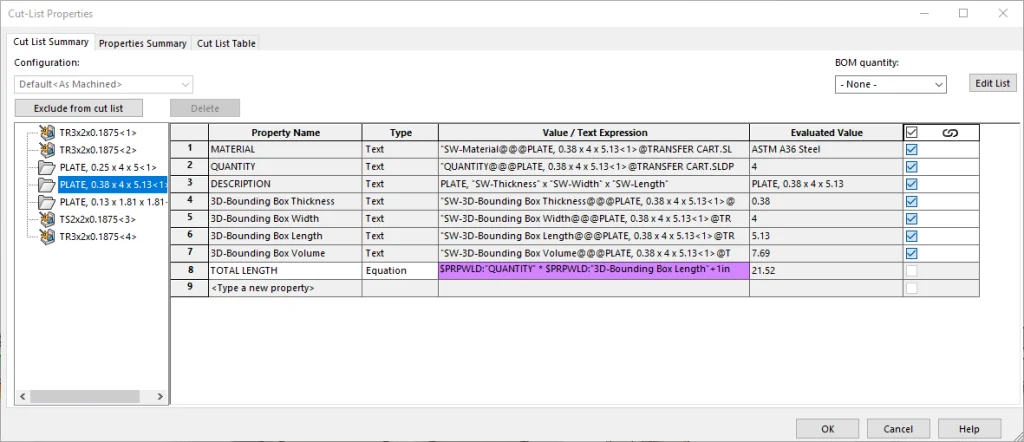Click the DESCRIPTION value expression cell
Screen dimensions: 1024x442
(x=594, y=184)
